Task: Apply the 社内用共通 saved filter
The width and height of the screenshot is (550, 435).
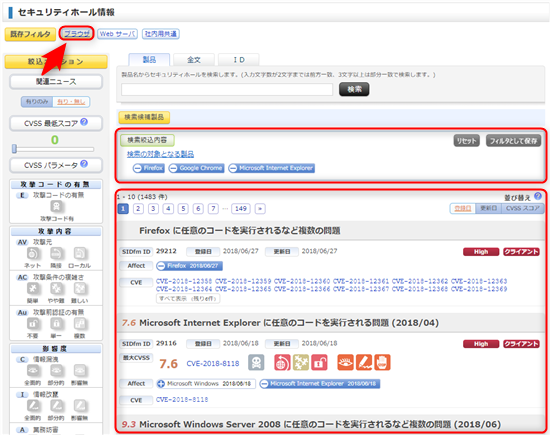Action: tap(161, 34)
